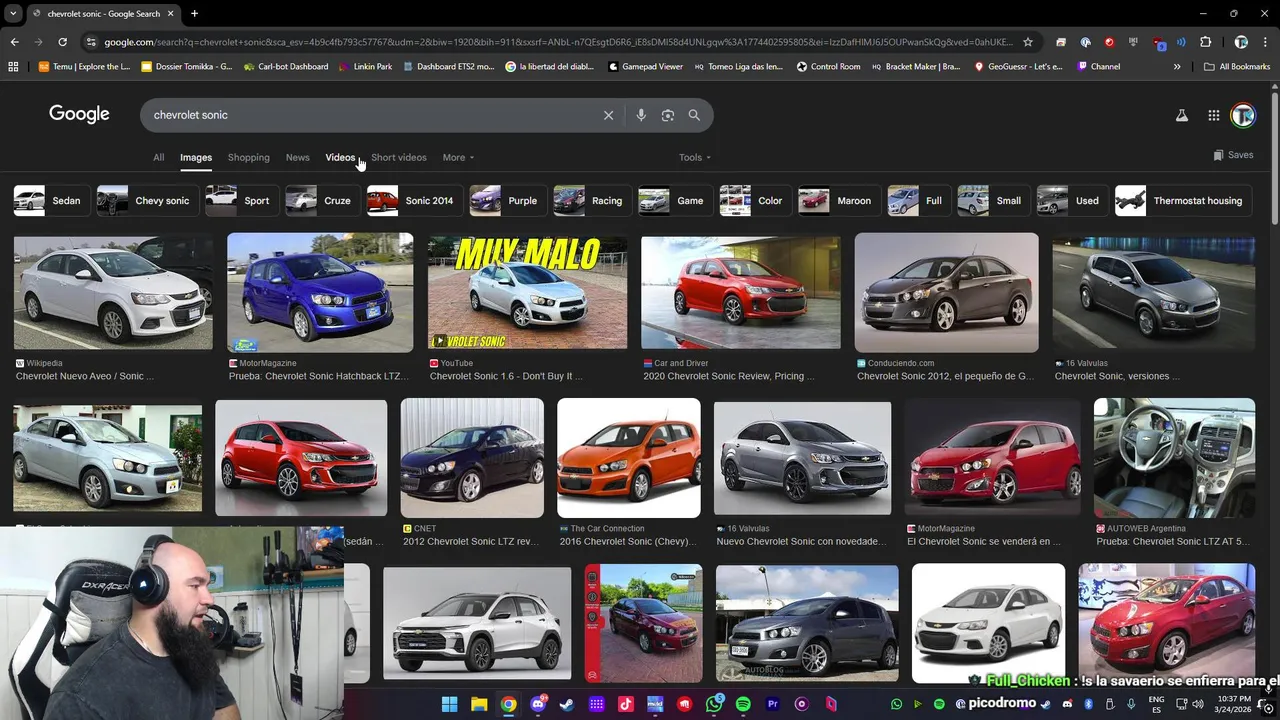View site information in the address bar
The height and width of the screenshot is (720, 1280).
coord(91,42)
